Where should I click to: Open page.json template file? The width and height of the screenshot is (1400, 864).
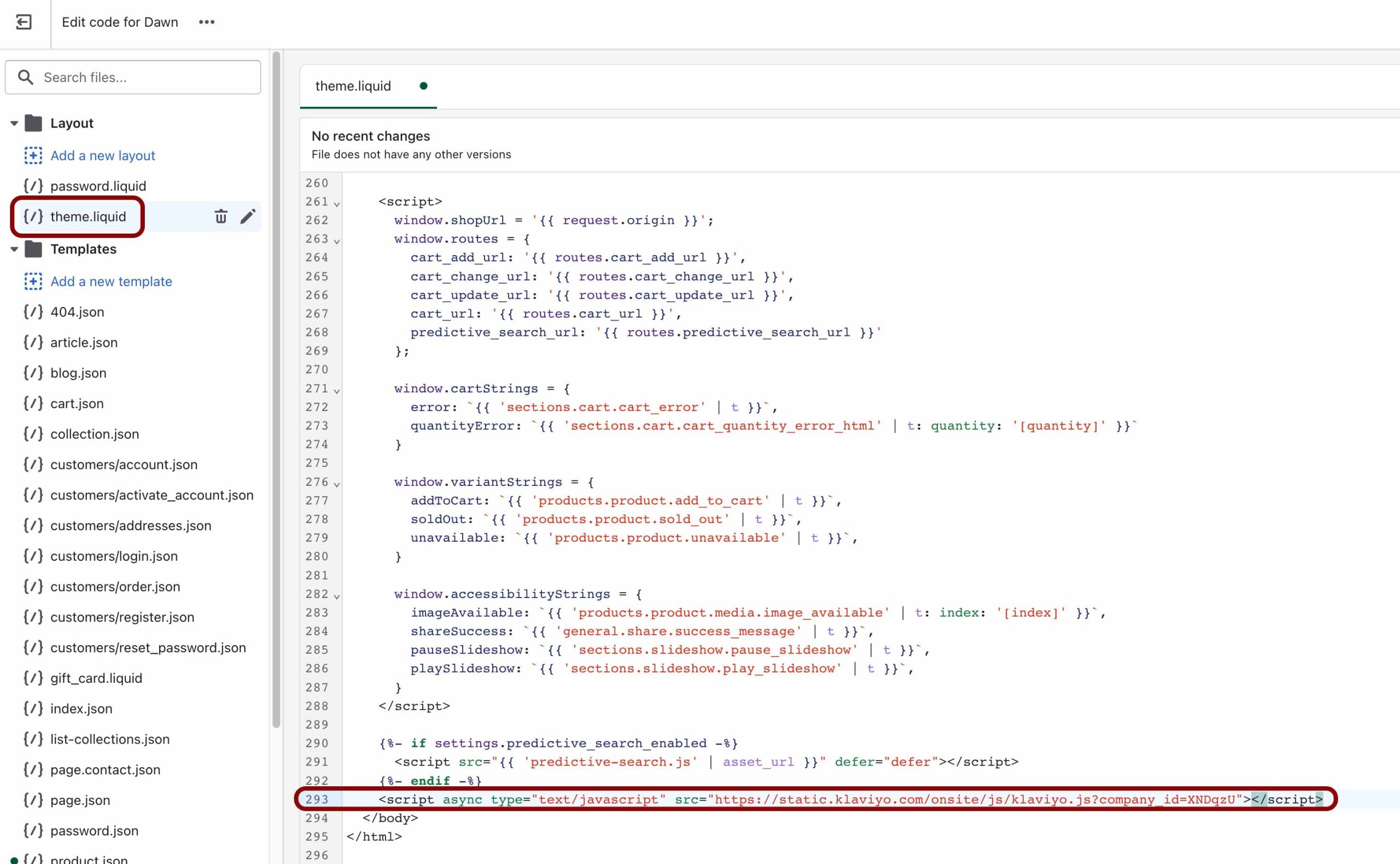click(x=80, y=800)
